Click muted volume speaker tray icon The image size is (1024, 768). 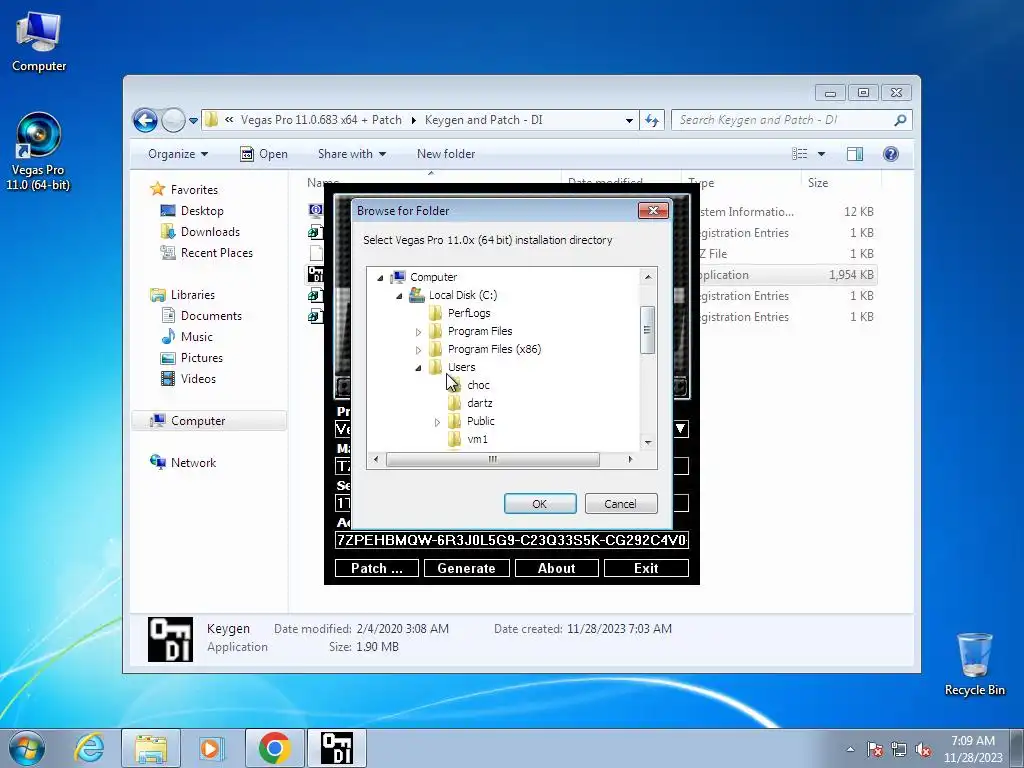coord(923,749)
